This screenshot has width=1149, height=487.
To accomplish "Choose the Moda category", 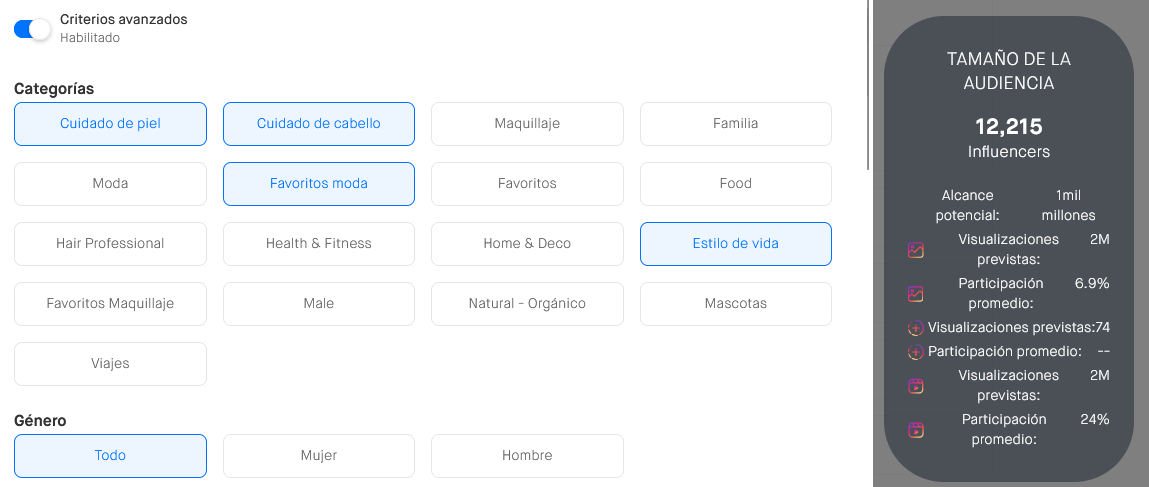I will tap(111, 184).
